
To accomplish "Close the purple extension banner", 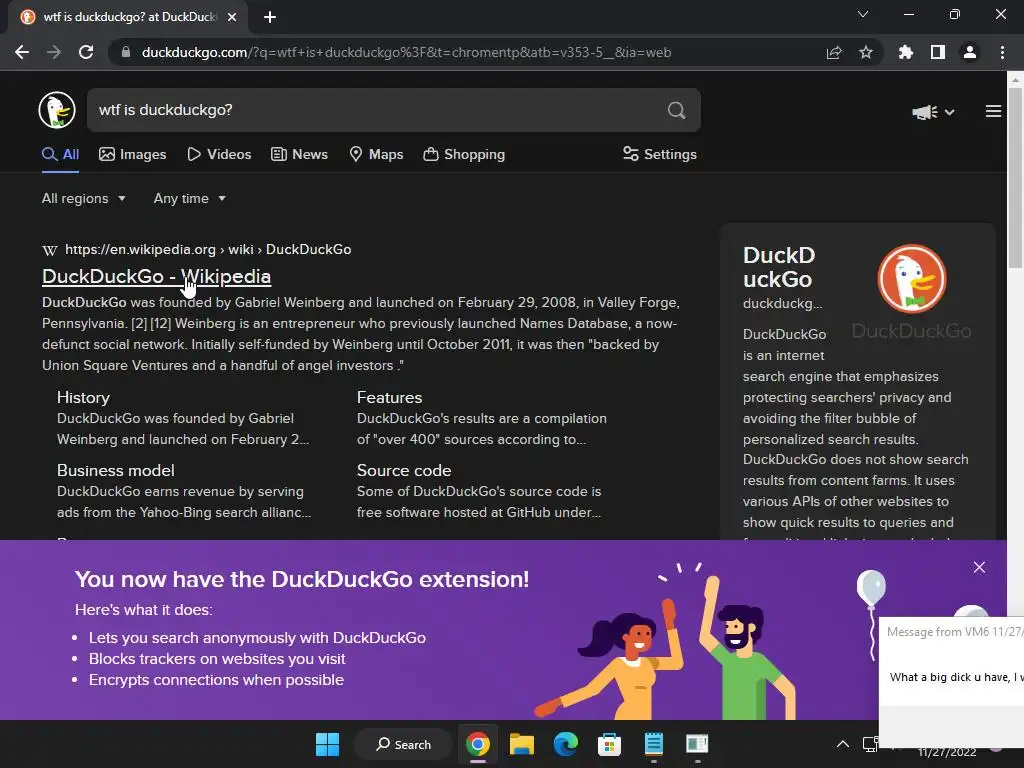I will 979,568.
